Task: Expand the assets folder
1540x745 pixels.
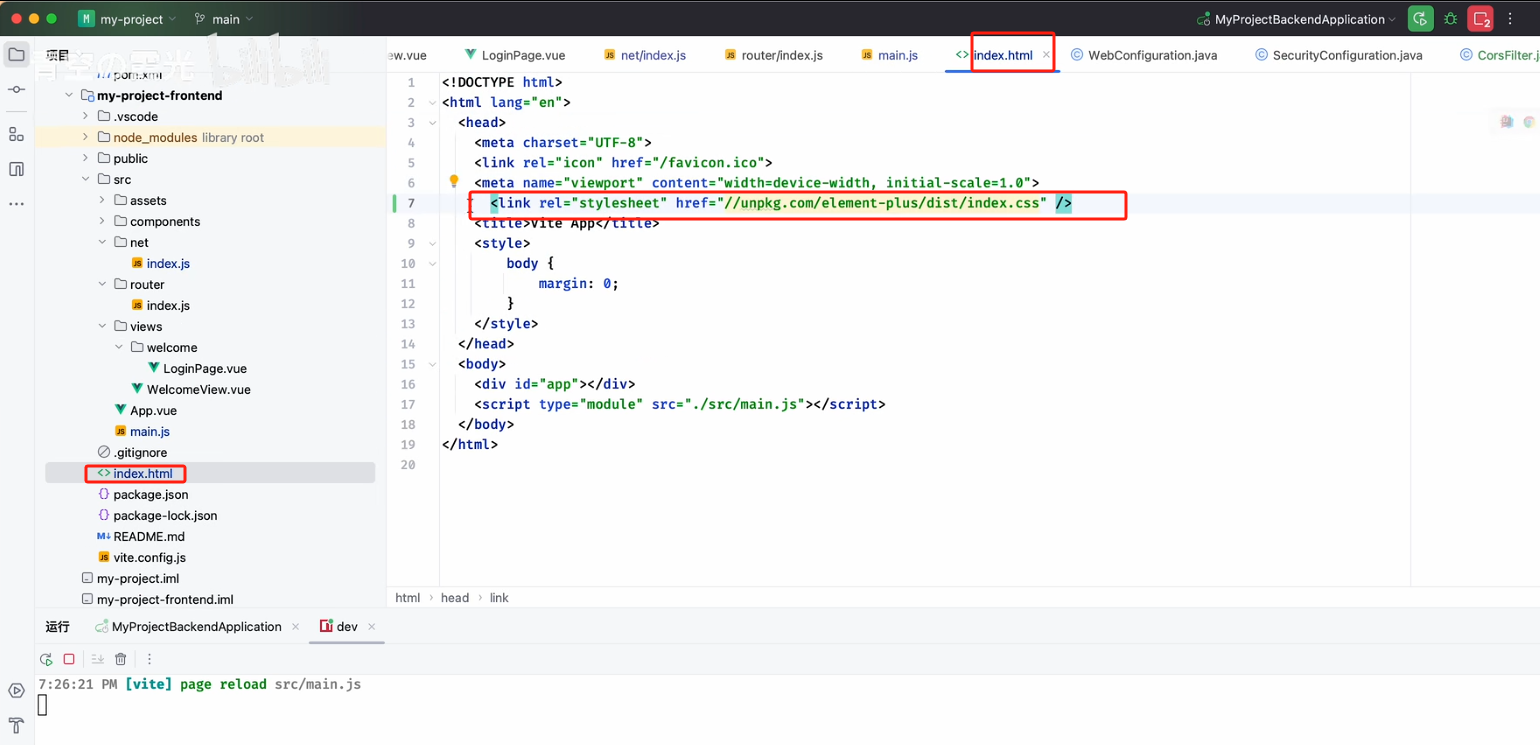Action: 102,201
